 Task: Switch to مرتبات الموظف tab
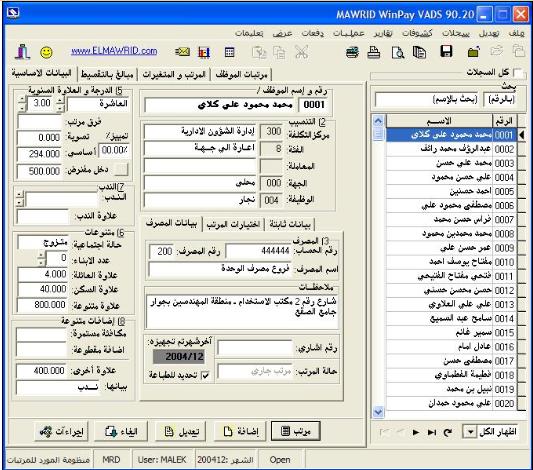[x=242, y=74]
